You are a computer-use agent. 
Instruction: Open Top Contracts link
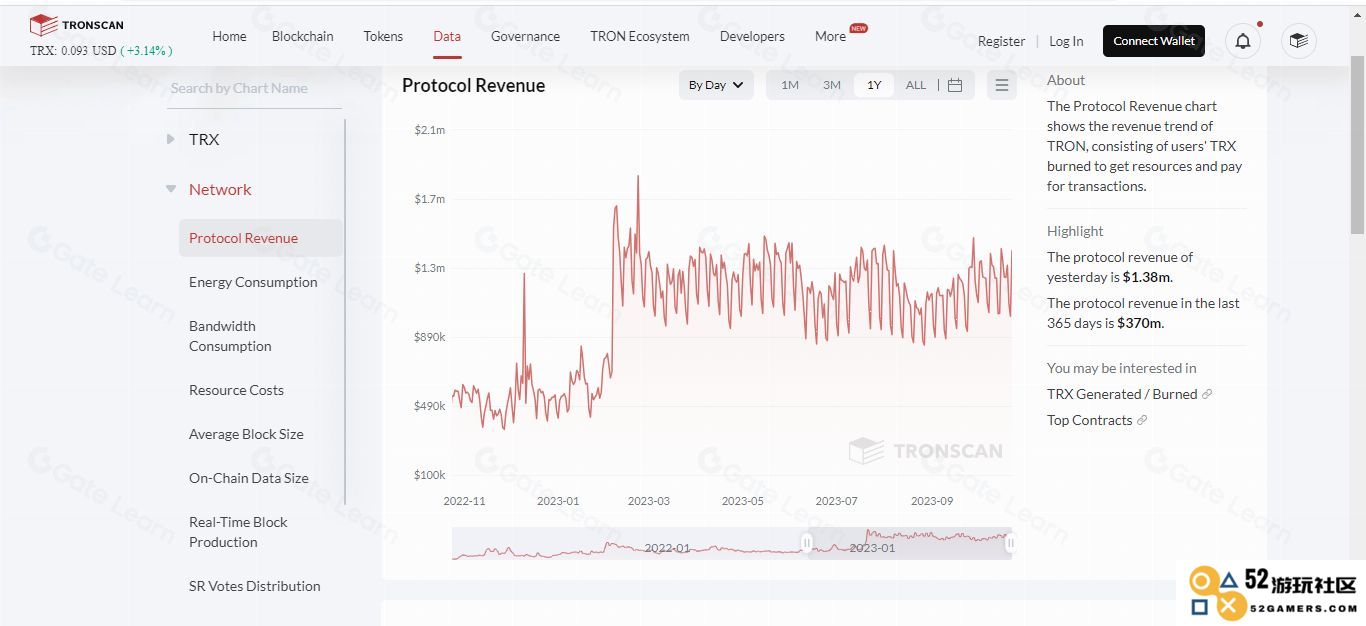click(1090, 420)
